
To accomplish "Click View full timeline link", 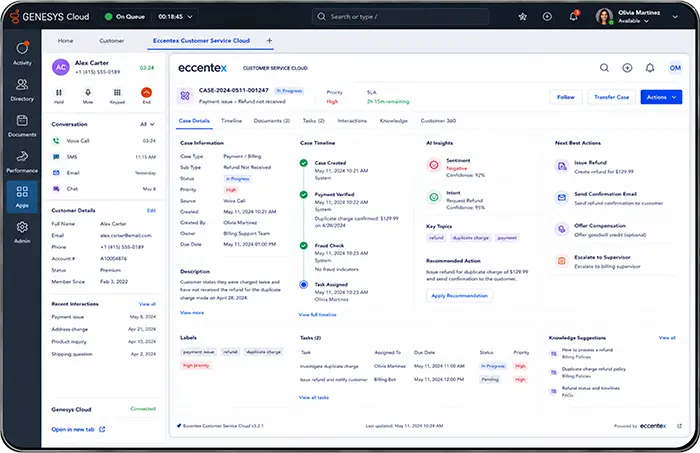I will [x=317, y=315].
